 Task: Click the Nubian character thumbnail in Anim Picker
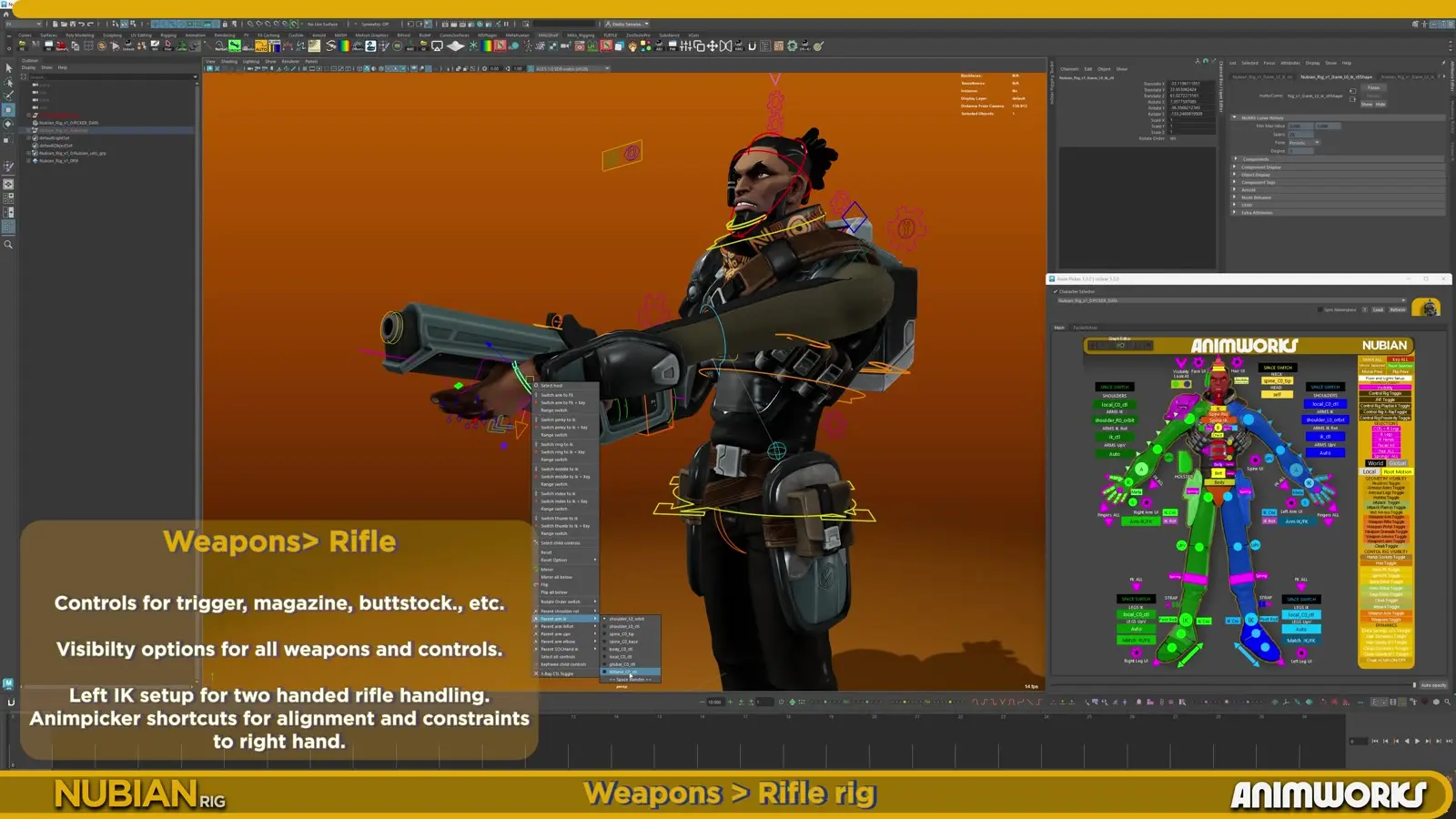1426,308
